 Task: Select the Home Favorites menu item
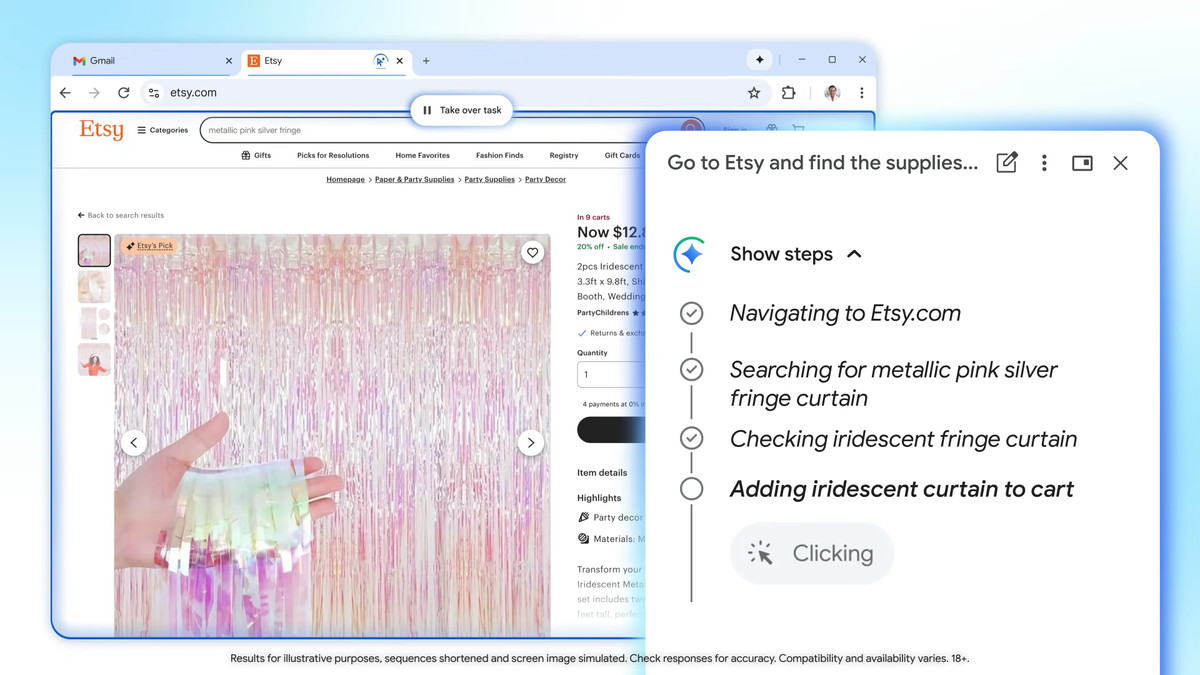pyautogui.click(x=422, y=156)
